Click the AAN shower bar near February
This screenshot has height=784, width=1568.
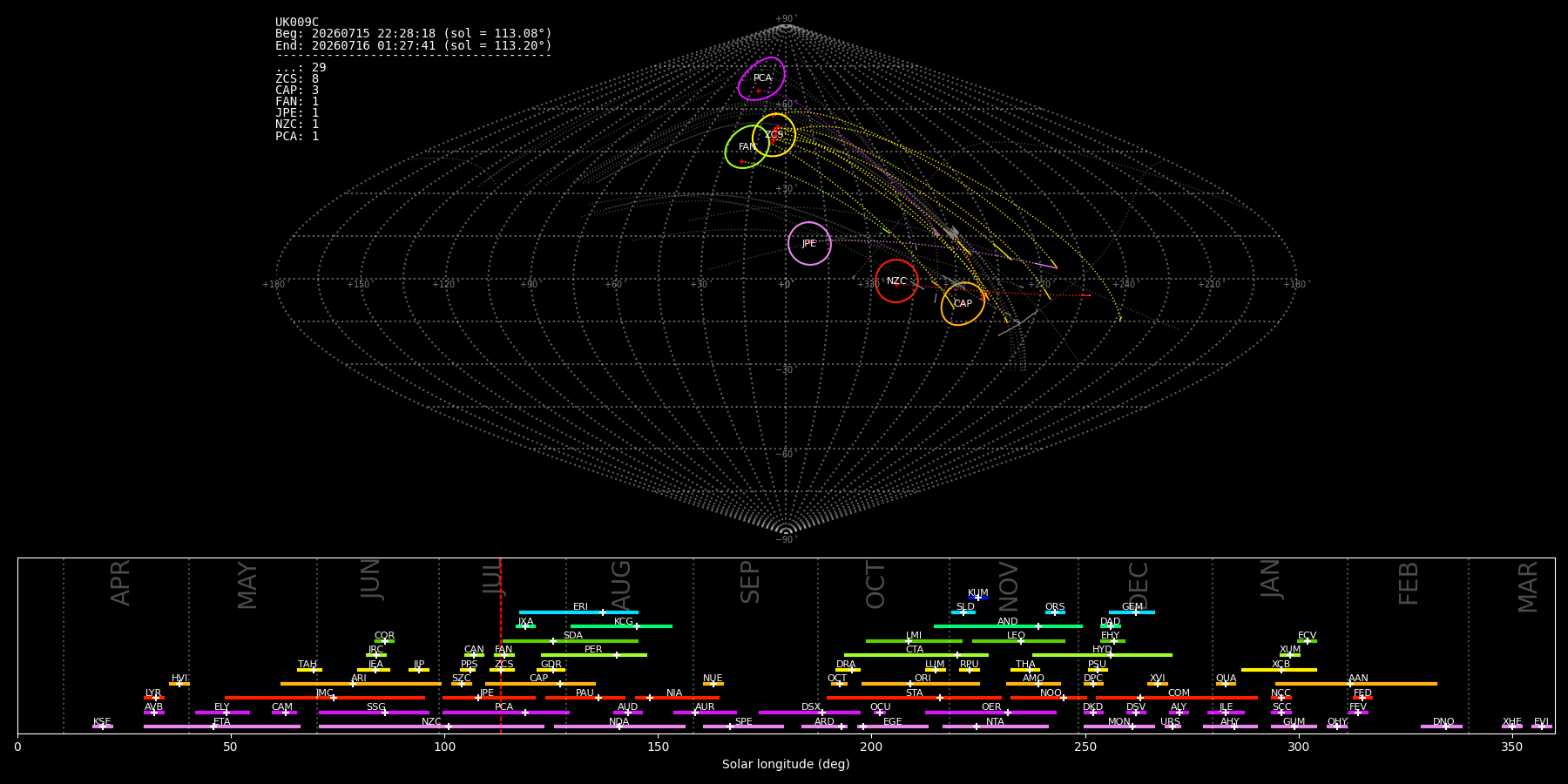[1356, 684]
